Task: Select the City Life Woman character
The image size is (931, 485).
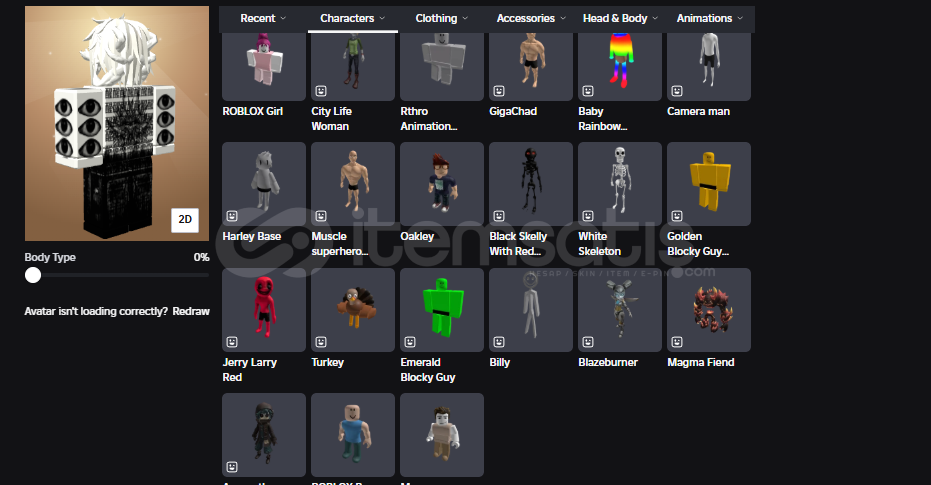Action: pyautogui.click(x=353, y=66)
